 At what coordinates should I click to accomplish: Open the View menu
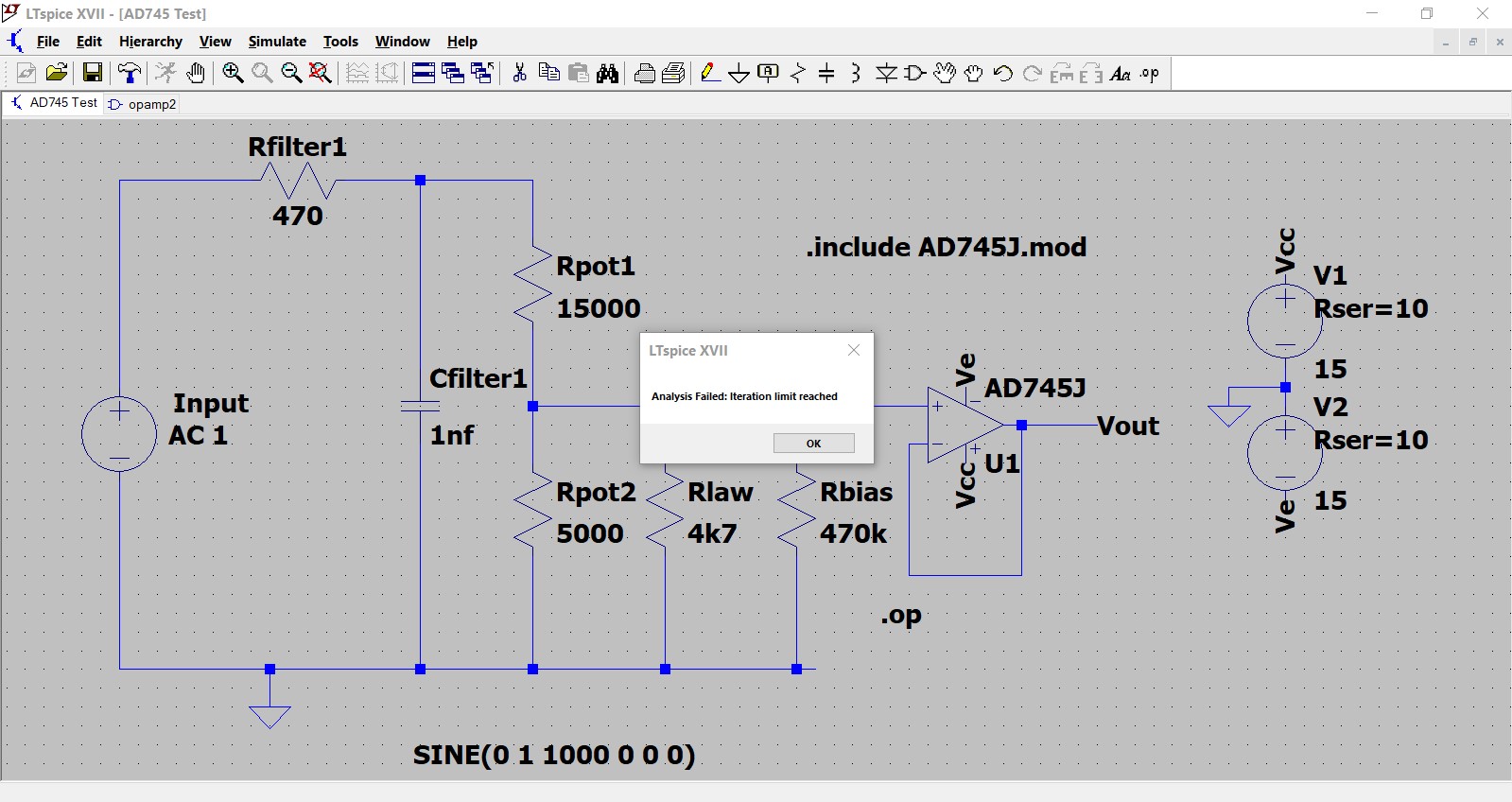216,42
